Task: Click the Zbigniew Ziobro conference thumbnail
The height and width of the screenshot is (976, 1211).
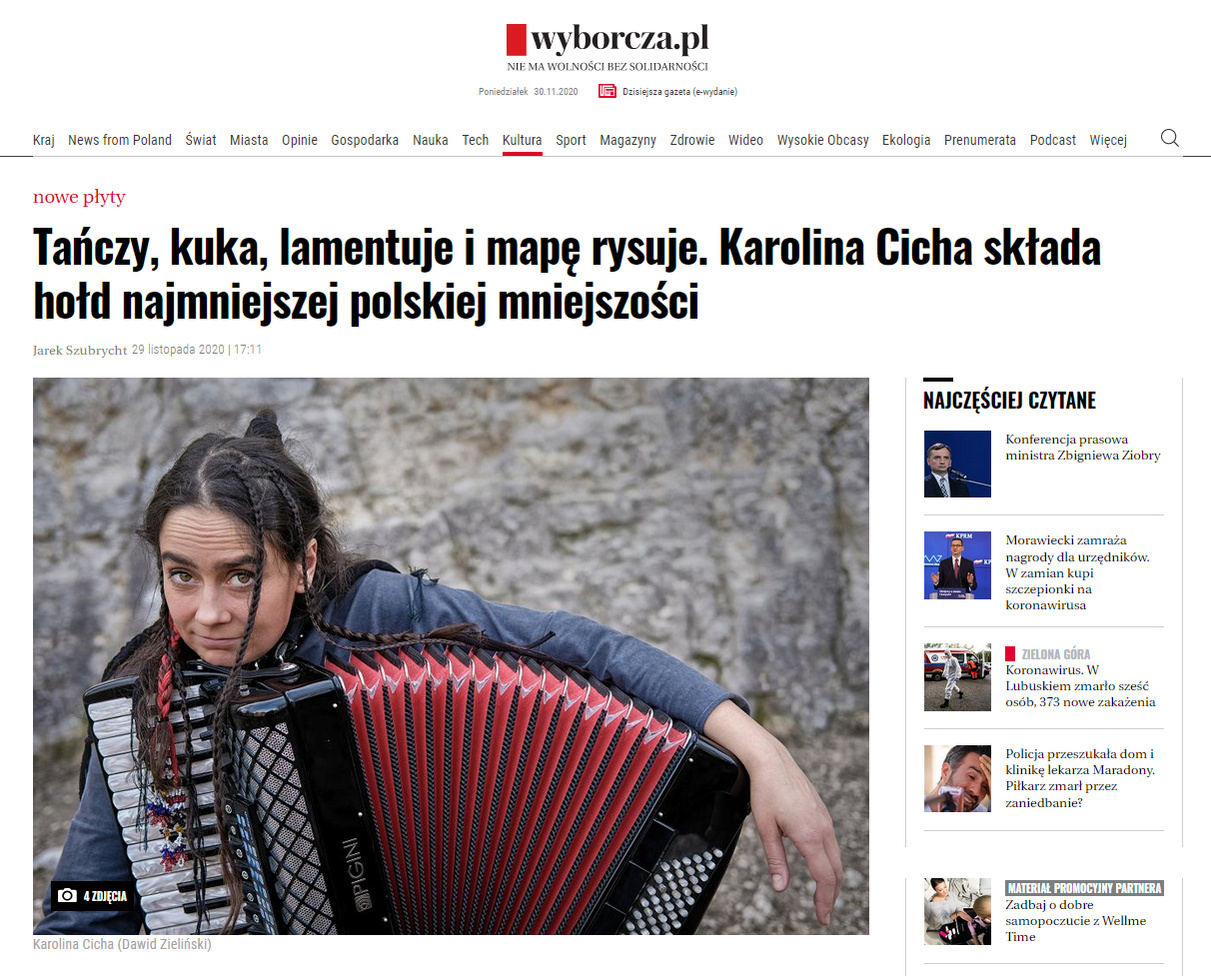Action: [957, 464]
